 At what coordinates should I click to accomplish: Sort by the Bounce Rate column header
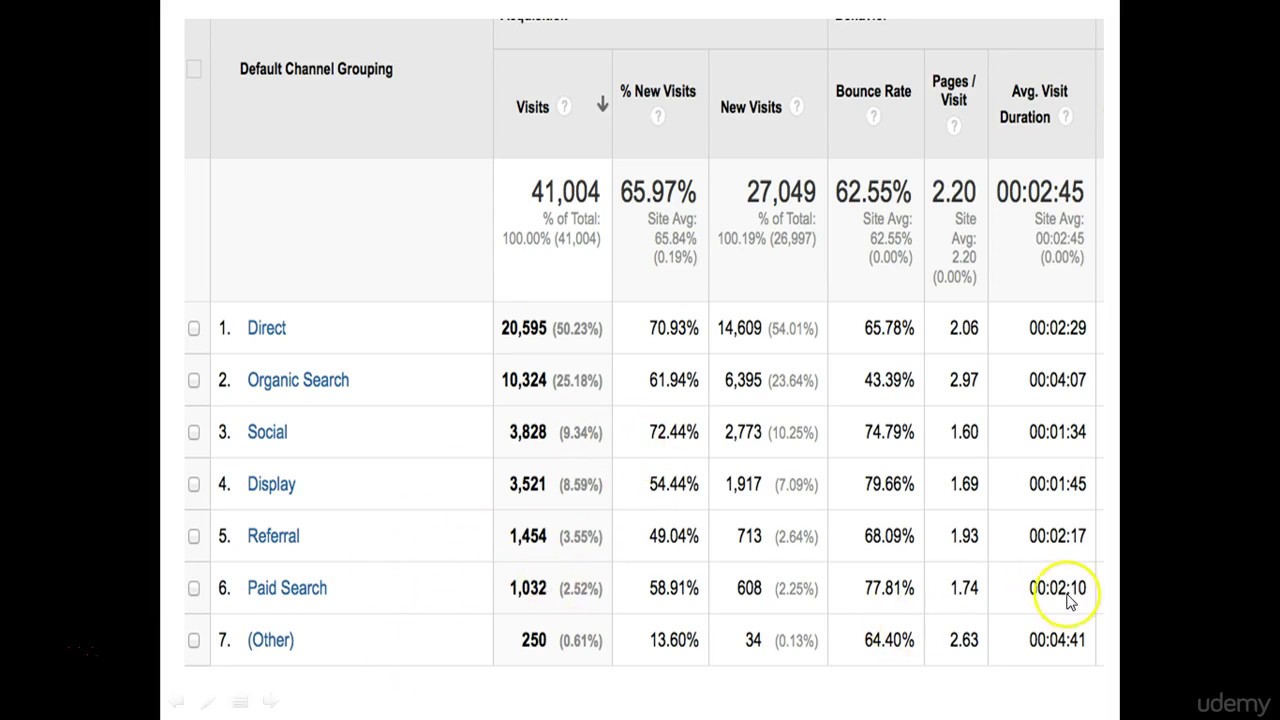[873, 91]
